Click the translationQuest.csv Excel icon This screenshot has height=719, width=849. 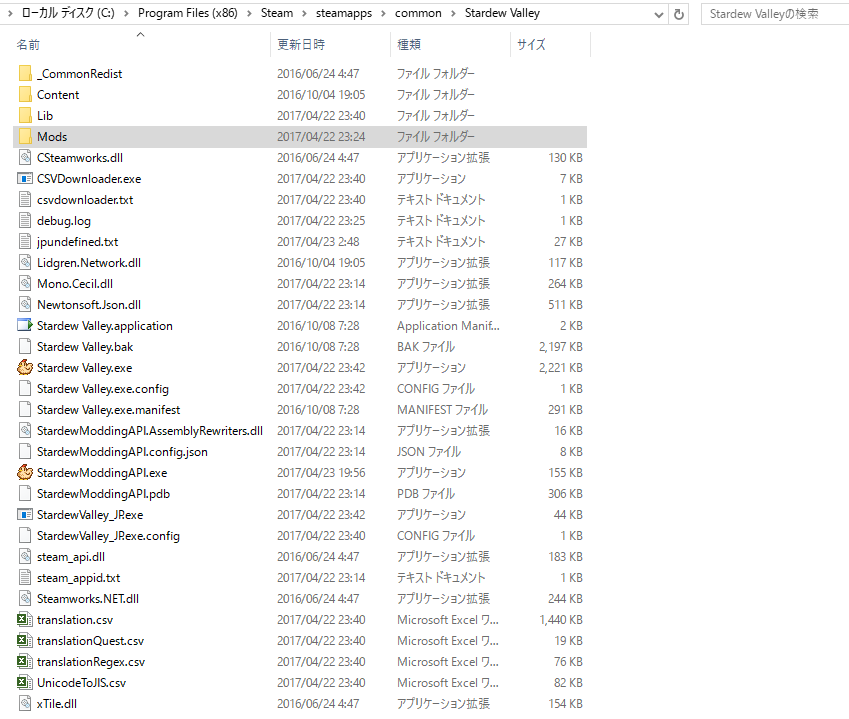click(x=25, y=641)
